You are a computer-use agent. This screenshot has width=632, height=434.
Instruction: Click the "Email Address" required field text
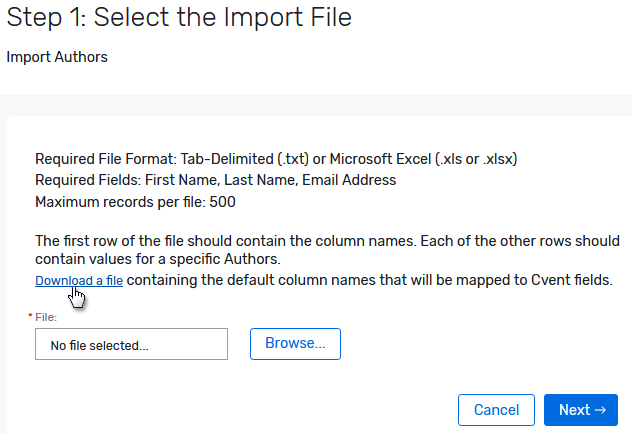click(351, 180)
